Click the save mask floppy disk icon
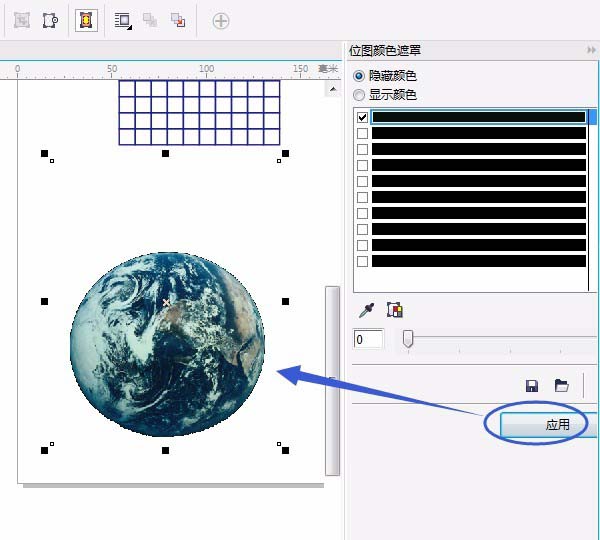Screen dimensions: 600x540 coord(532,386)
